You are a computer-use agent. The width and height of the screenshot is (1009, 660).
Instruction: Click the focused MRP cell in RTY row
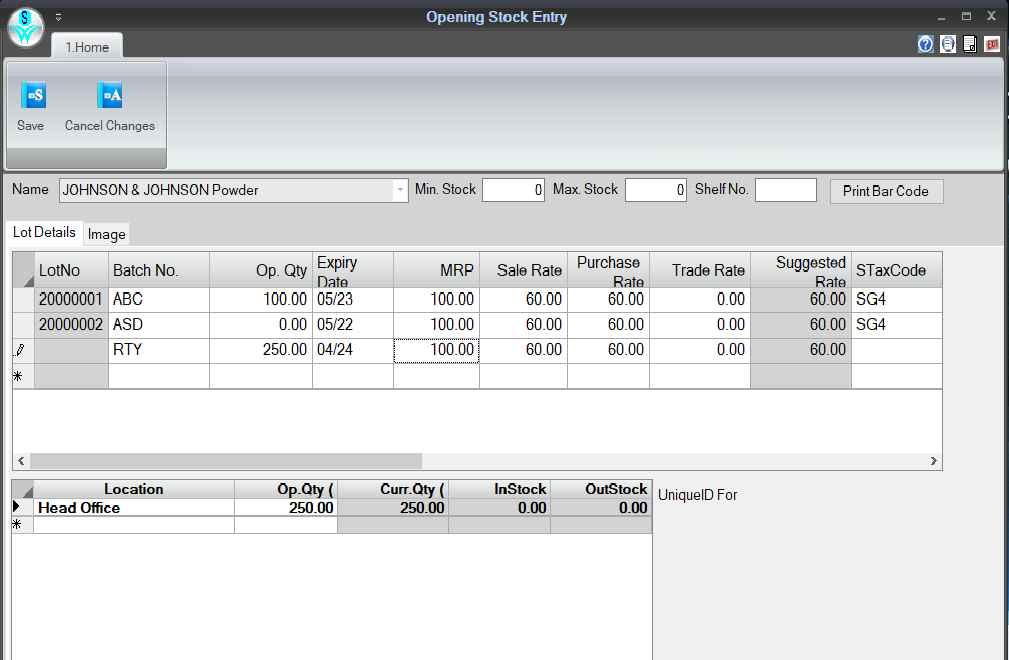pos(436,351)
